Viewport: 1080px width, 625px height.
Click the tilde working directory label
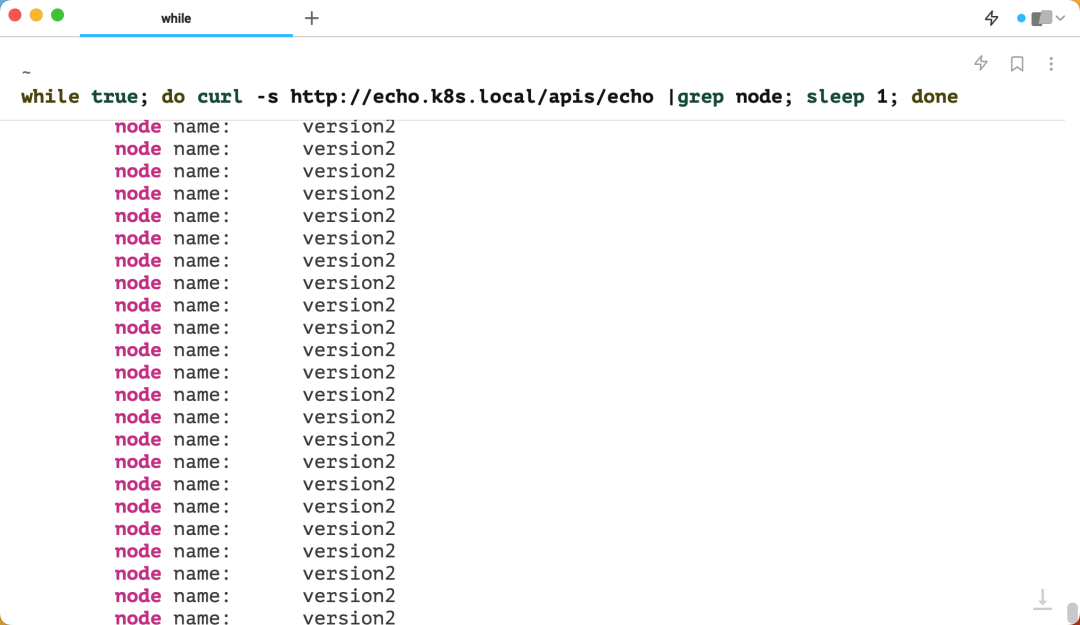point(26,72)
